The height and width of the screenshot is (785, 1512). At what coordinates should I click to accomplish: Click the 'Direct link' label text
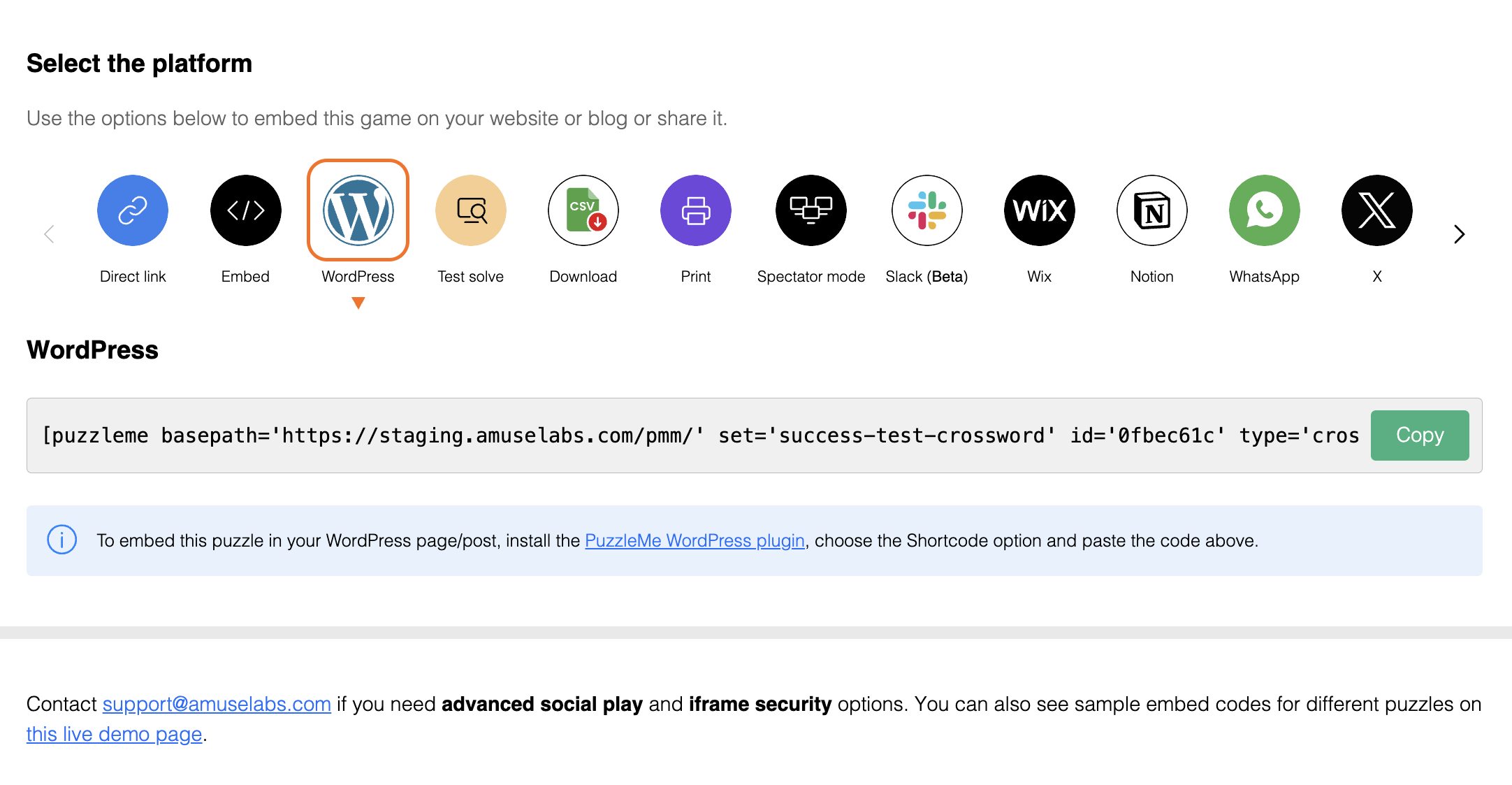[x=133, y=277]
